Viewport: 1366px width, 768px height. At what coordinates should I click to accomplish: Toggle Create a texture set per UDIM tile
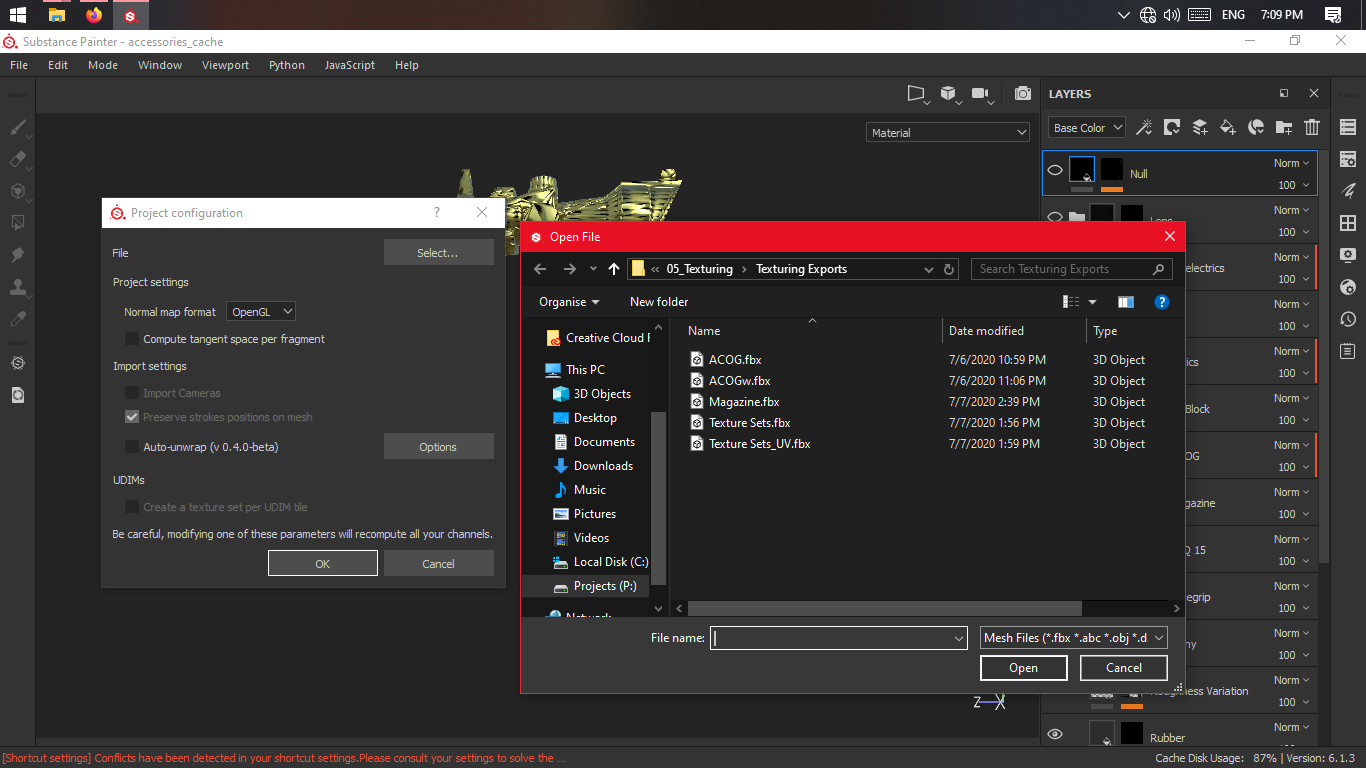click(x=132, y=507)
